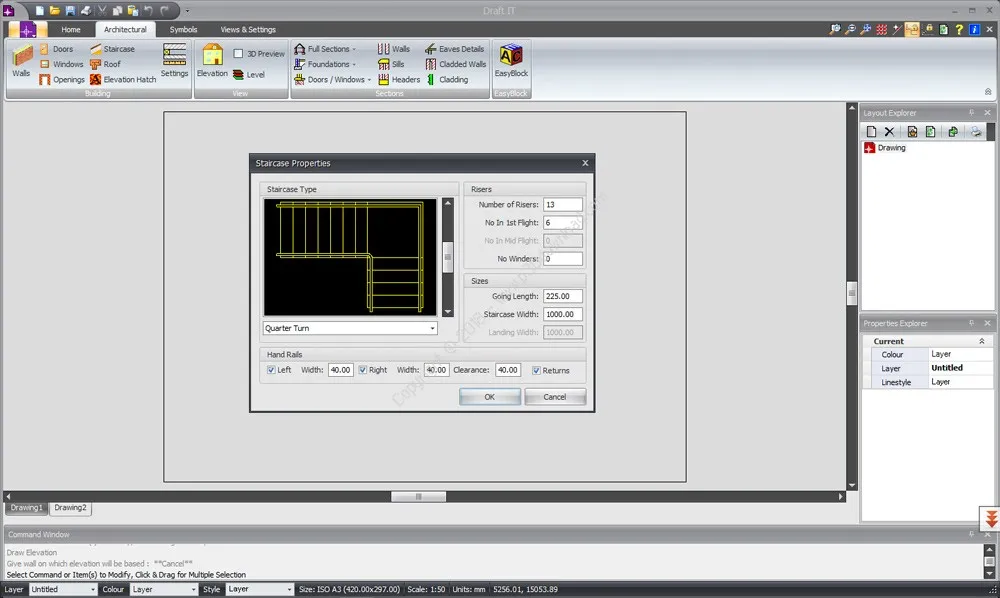Apply the Elevation Hatch tool

[x=123, y=79]
